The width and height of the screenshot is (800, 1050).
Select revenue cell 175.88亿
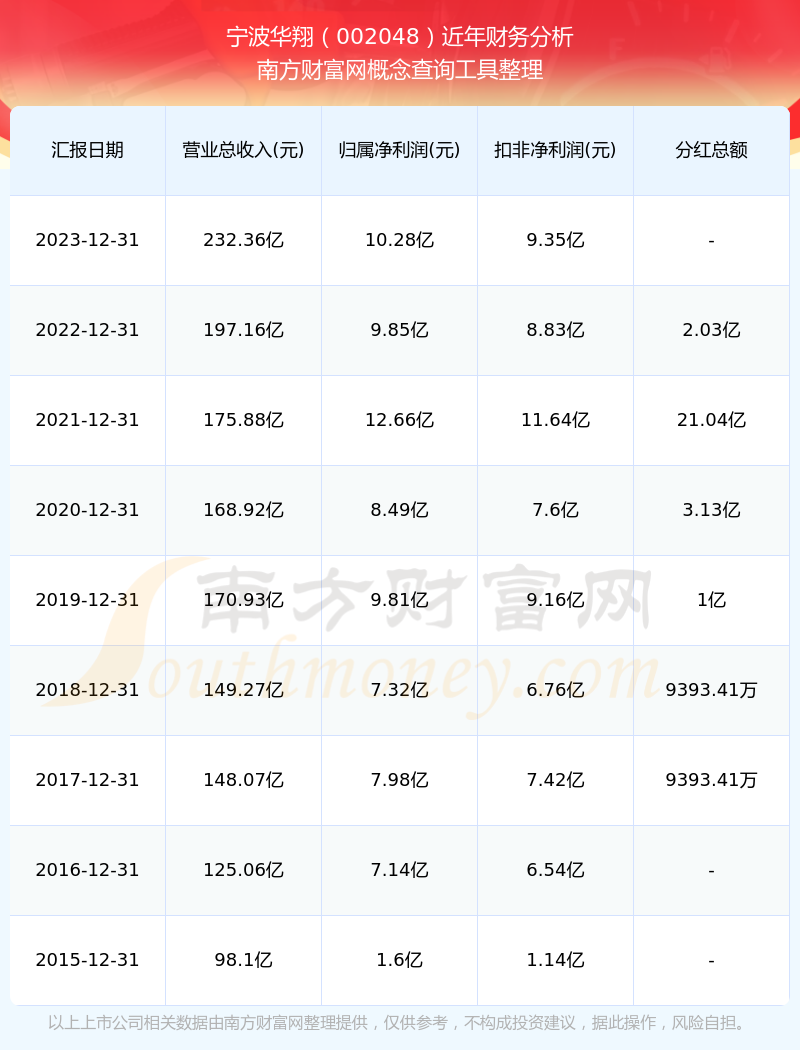(244, 420)
